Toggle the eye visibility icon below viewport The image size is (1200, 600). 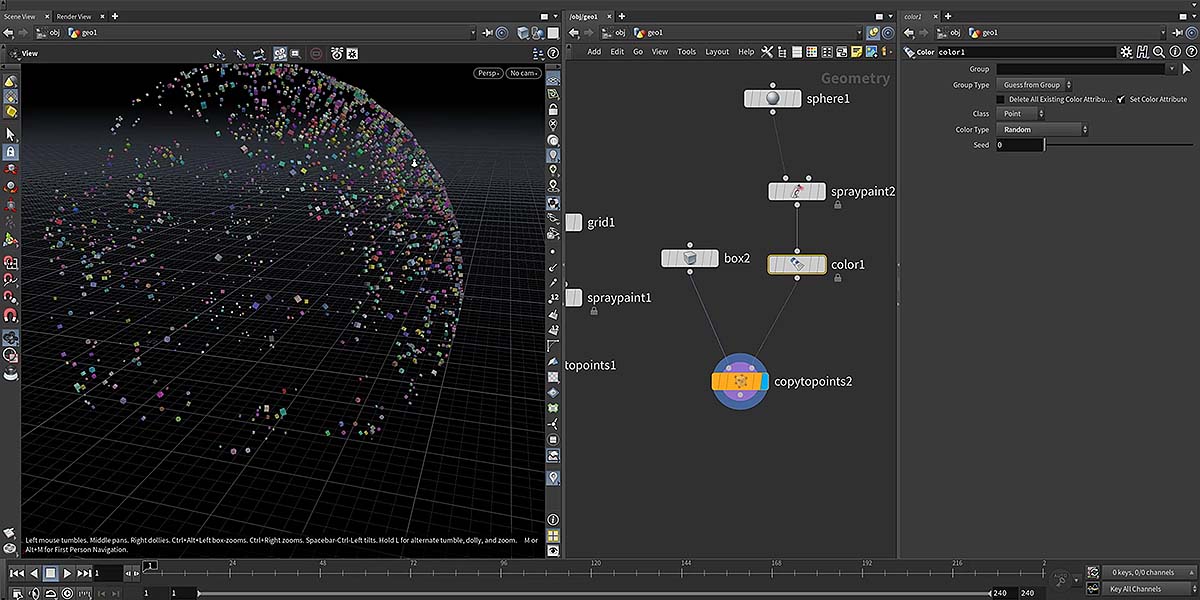[554, 549]
